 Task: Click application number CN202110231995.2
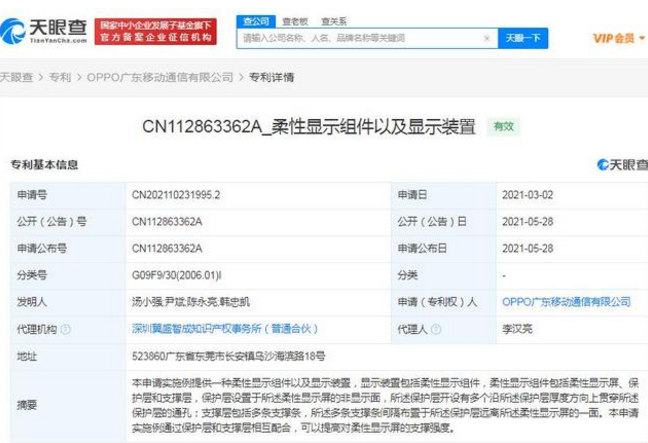(176, 195)
